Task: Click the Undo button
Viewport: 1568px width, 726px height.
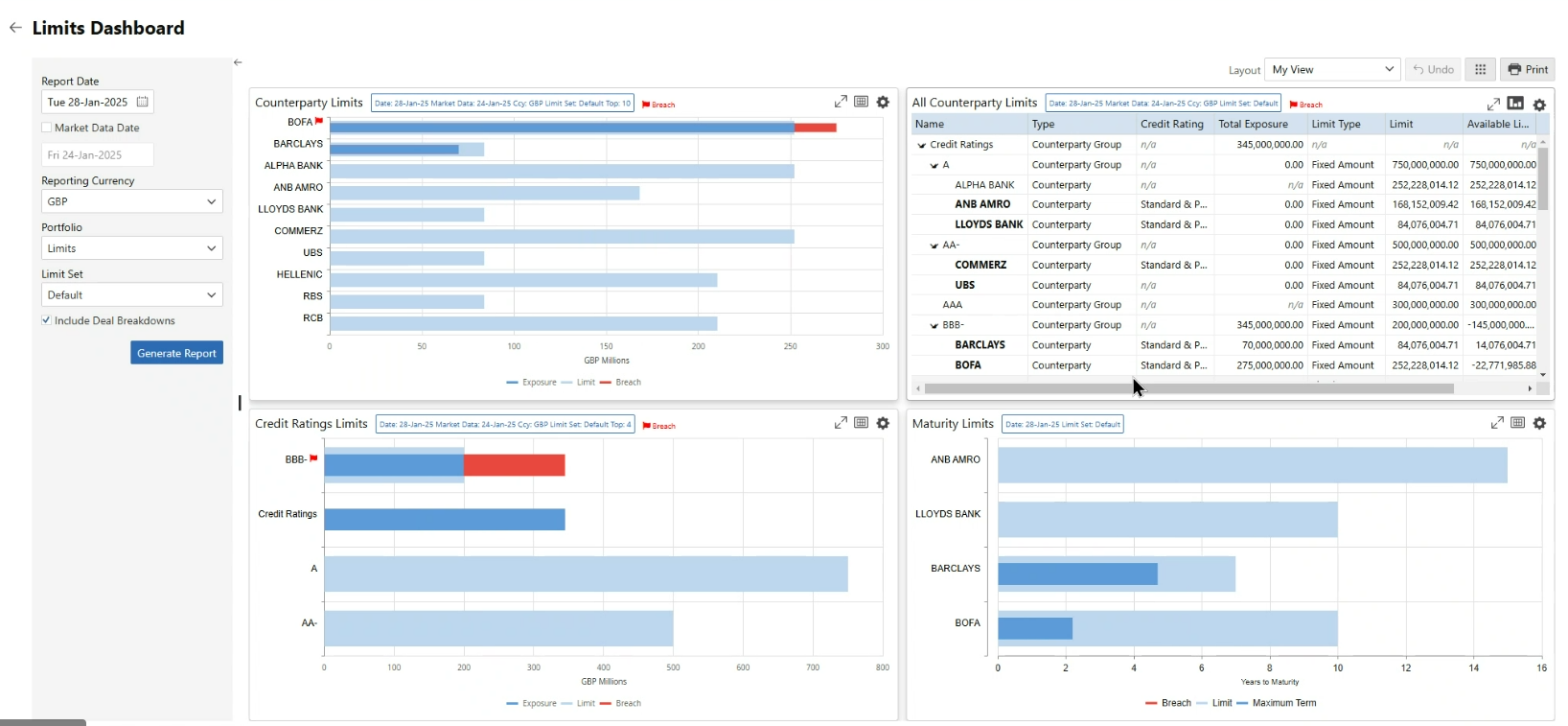Action: 1434,69
